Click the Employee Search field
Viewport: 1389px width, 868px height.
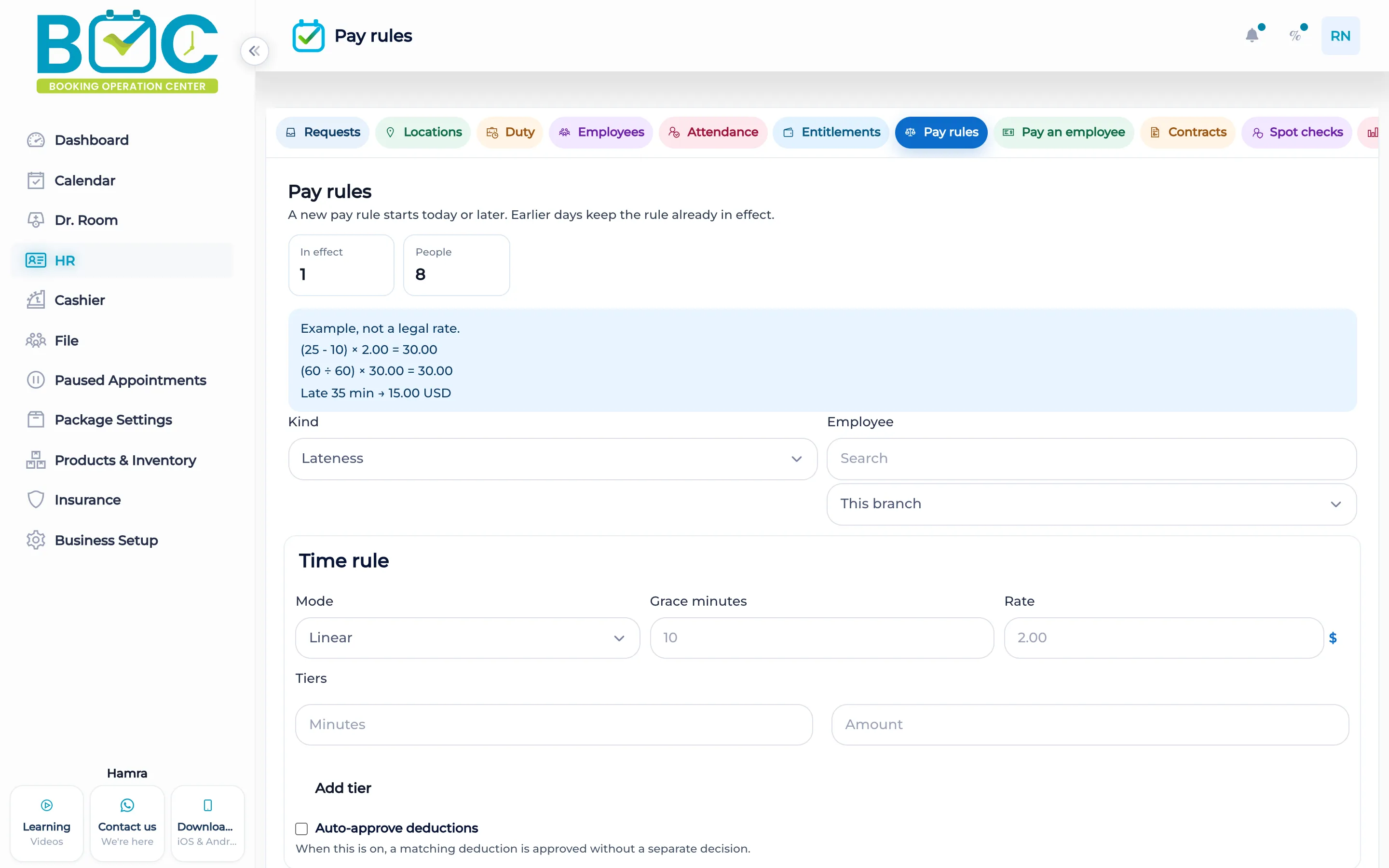(x=1091, y=459)
